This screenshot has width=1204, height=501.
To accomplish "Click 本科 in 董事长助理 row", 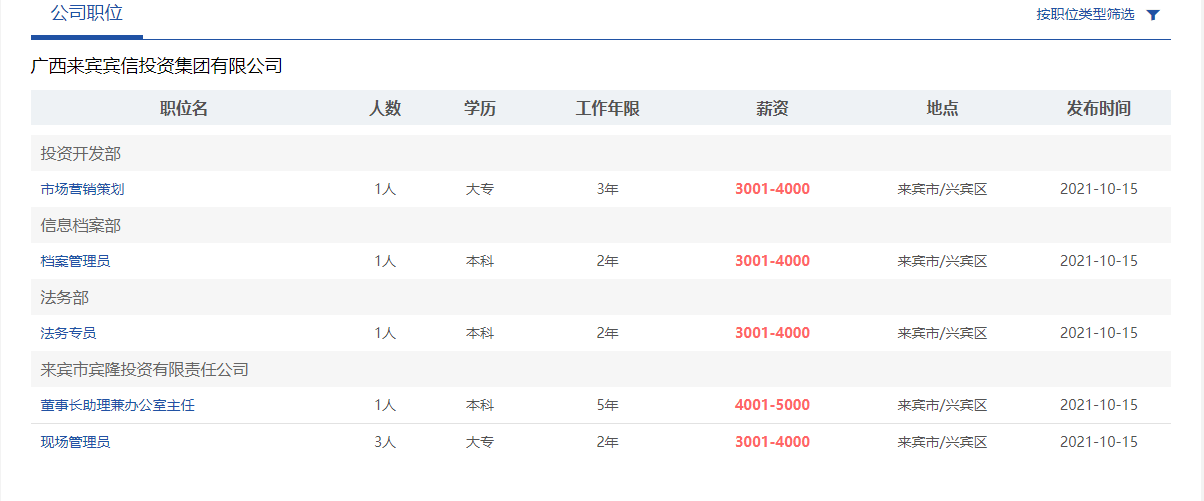I will point(480,405).
